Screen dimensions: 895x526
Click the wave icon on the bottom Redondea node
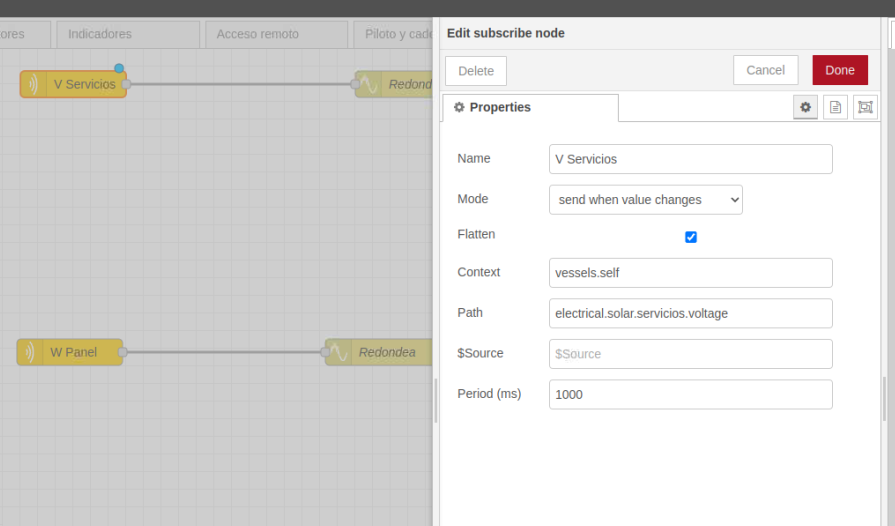[339, 352]
